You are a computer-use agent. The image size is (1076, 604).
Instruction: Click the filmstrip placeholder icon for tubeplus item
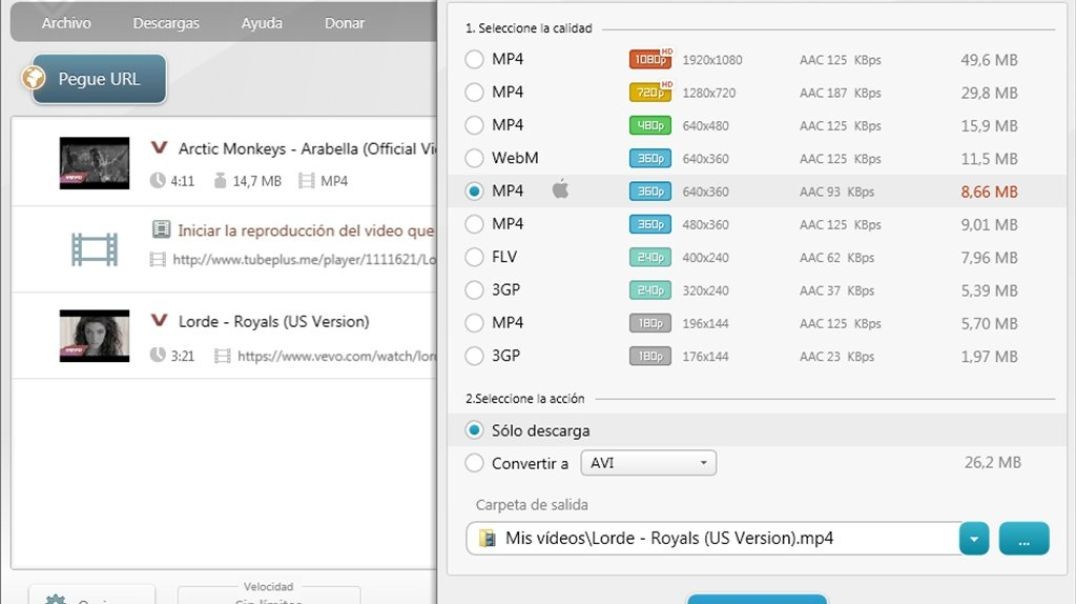point(95,250)
